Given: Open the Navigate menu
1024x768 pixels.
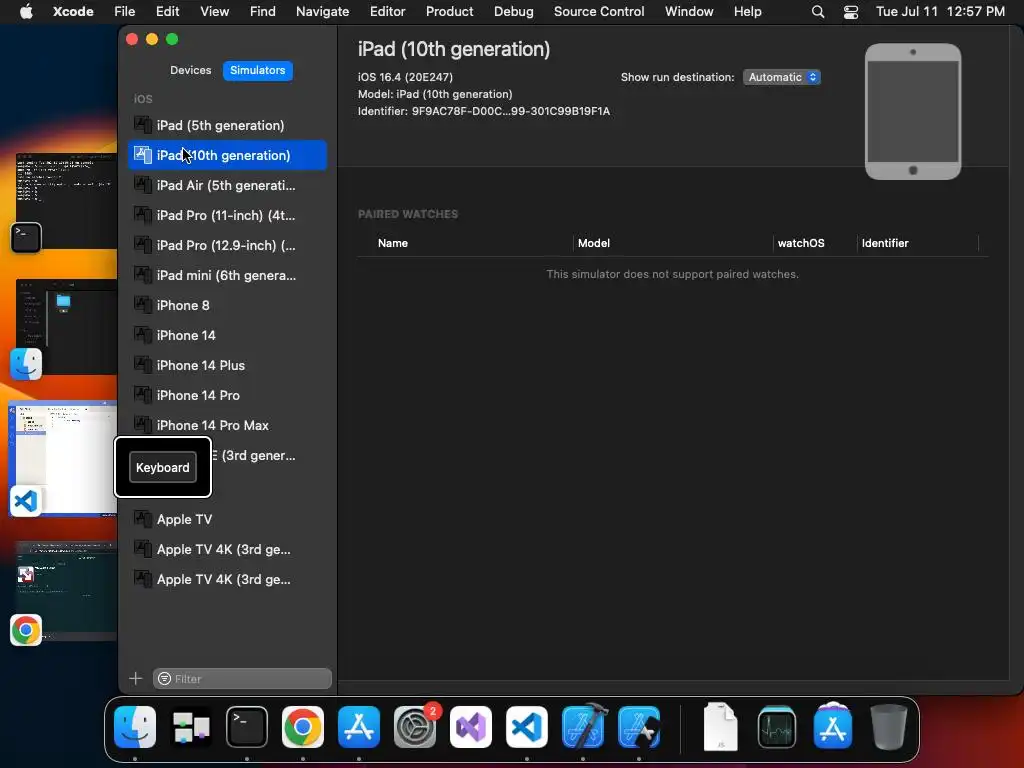Looking at the screenshot, I should click(x=323, y=12).
